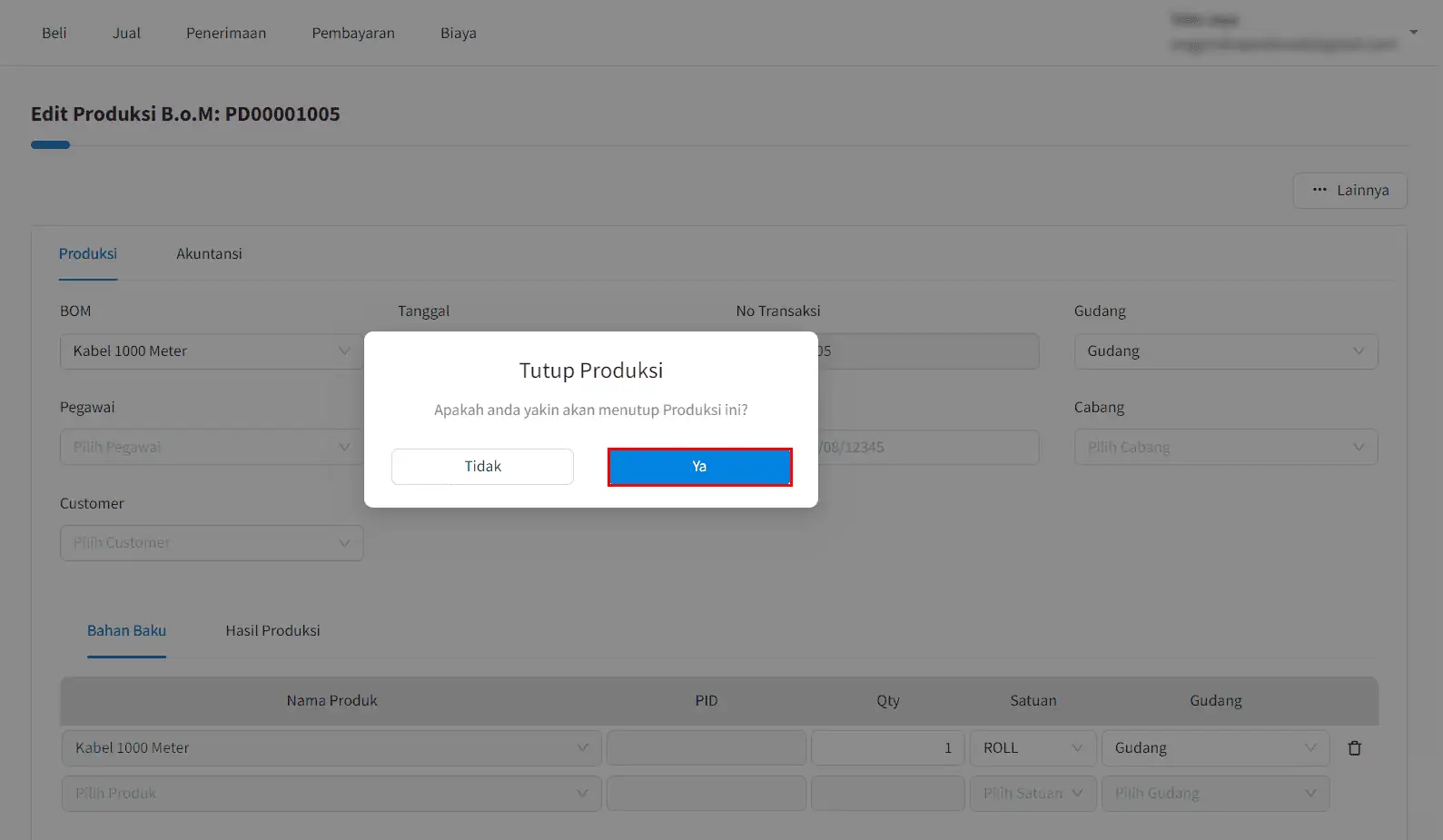
Task: Expand the Gudang dropdown in header form
Action: (x=1225, y=351)
